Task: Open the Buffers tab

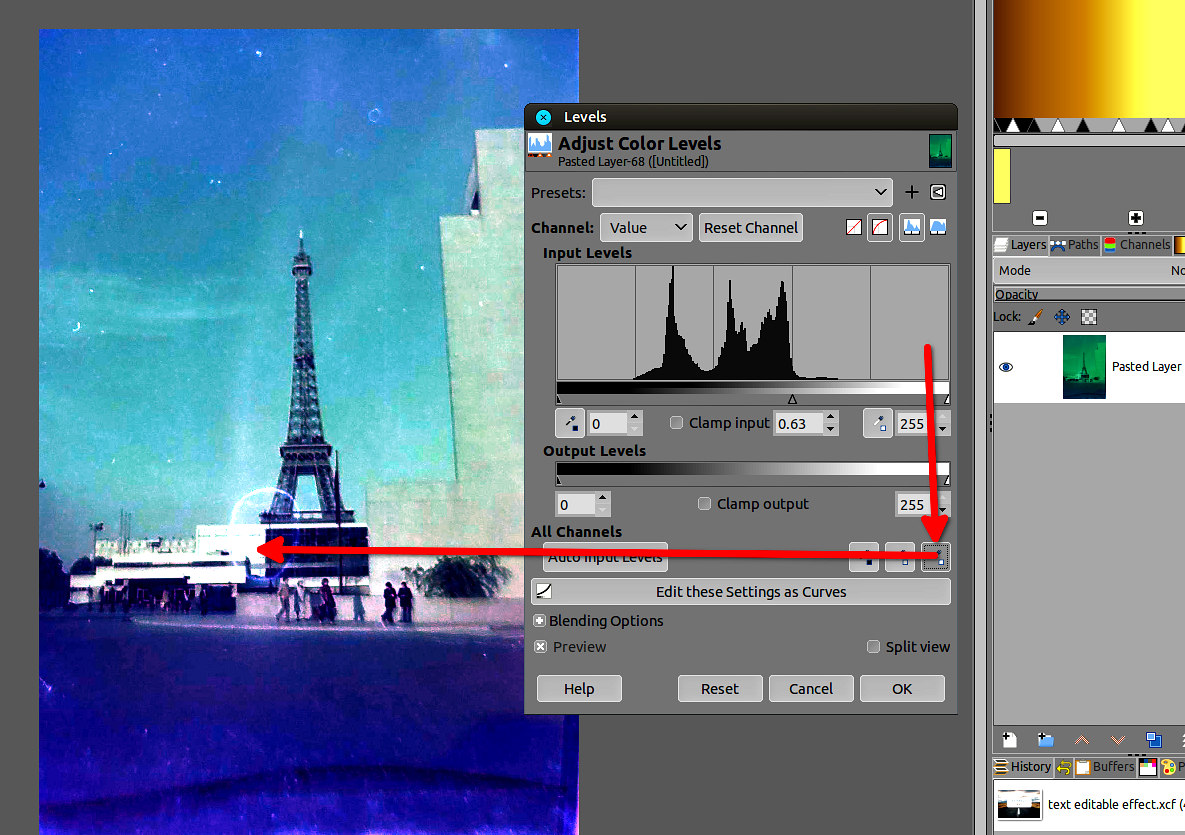Action: coord(1105,767)
